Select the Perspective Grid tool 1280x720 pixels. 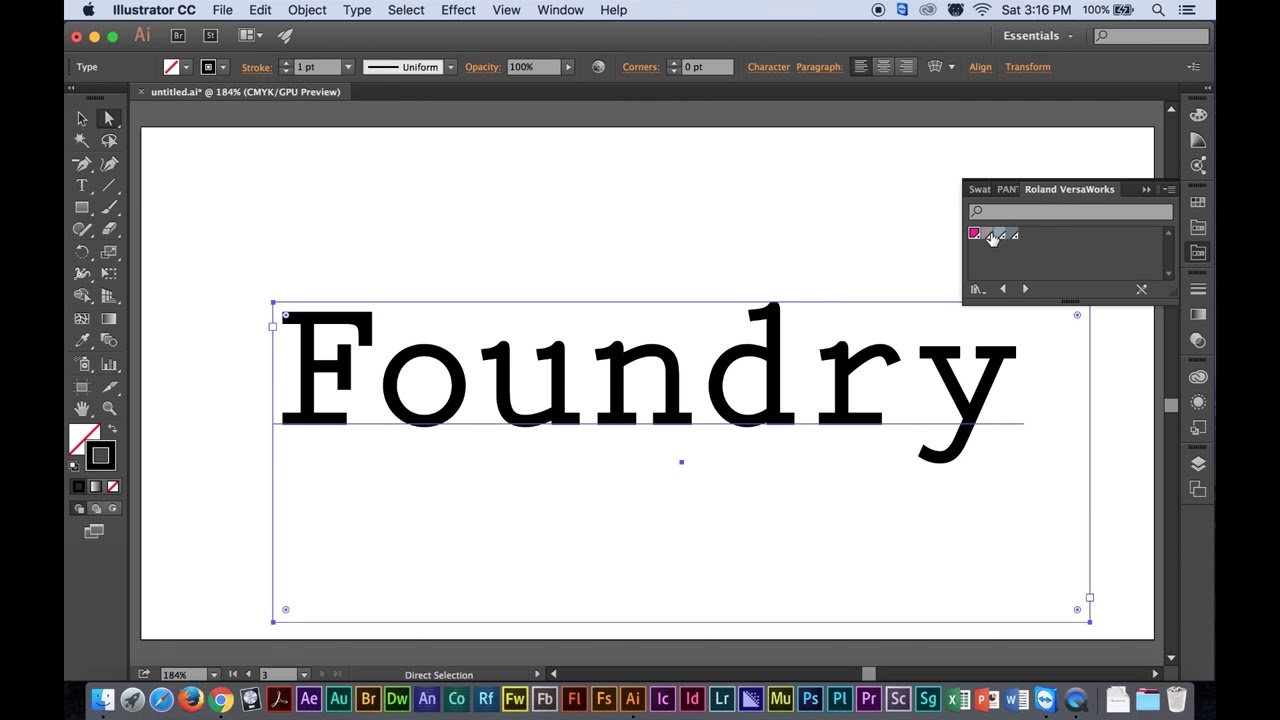109,296
